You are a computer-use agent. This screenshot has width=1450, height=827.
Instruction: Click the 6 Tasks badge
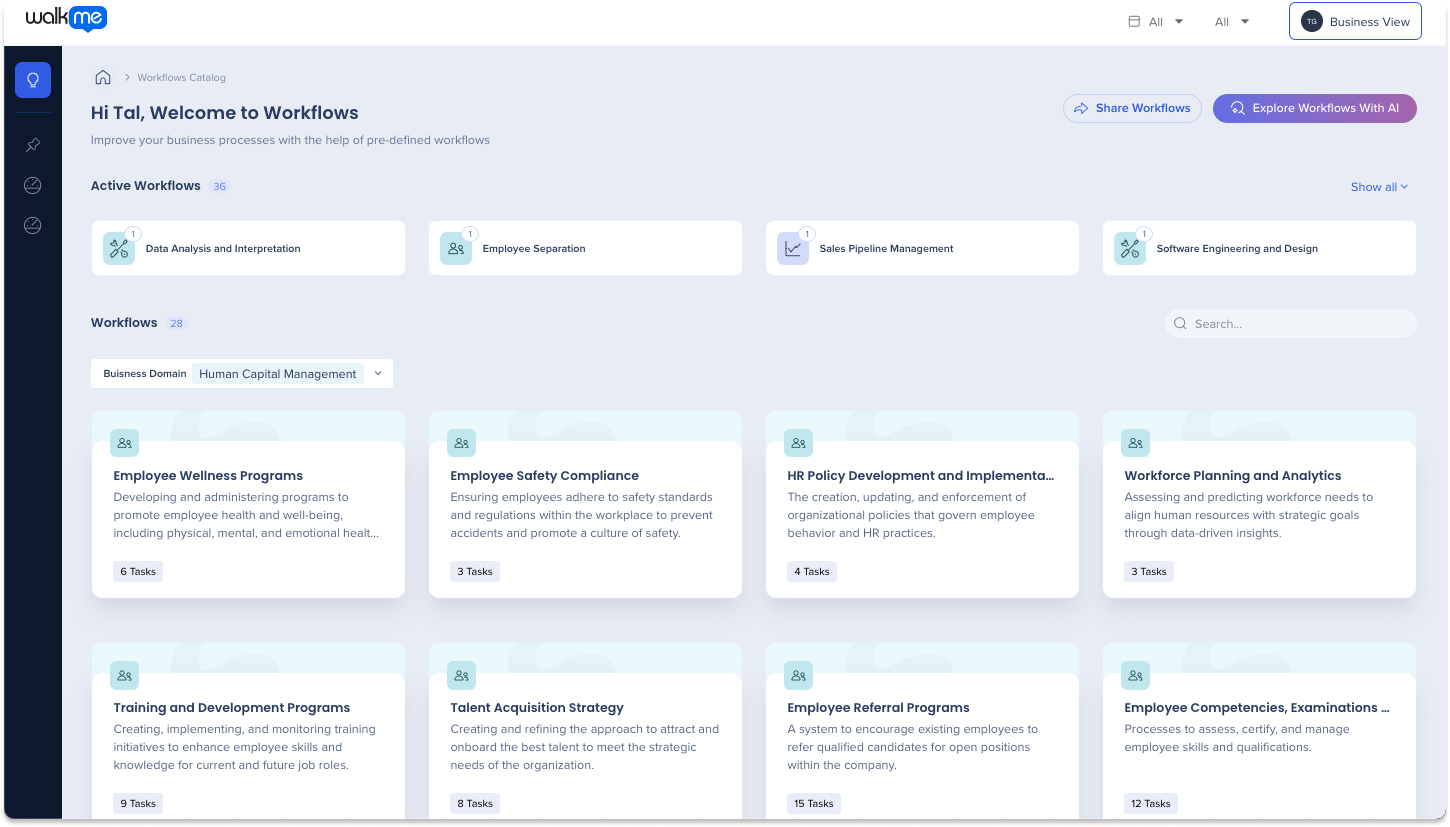click(x=138, y=572)
